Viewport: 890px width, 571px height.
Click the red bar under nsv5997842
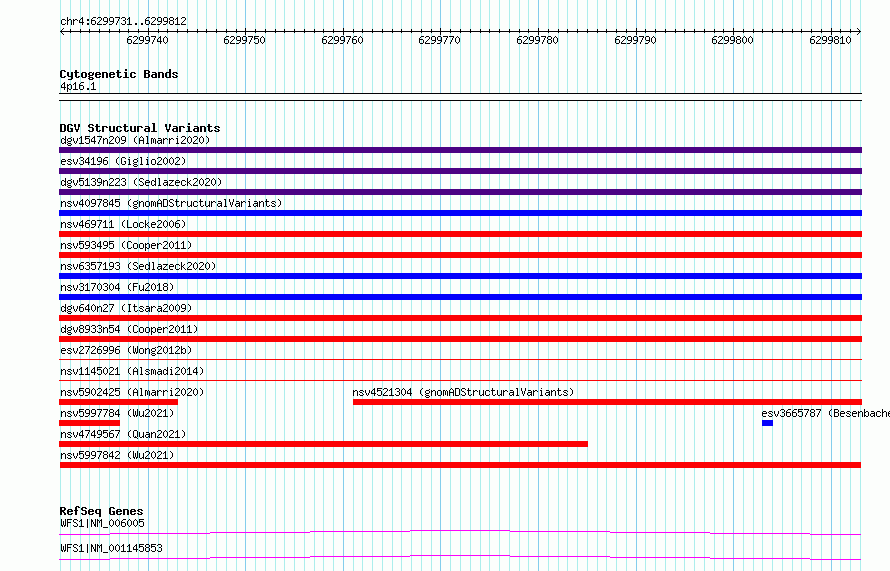460,465
